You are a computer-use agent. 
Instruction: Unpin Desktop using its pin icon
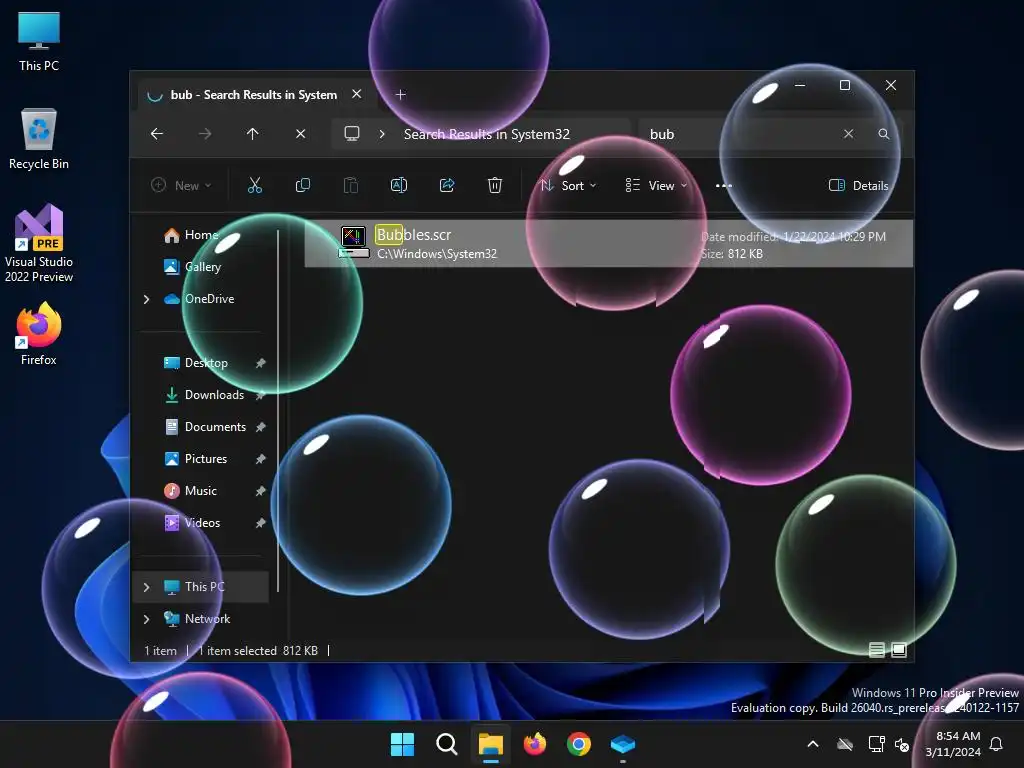[x=261, y=363]
